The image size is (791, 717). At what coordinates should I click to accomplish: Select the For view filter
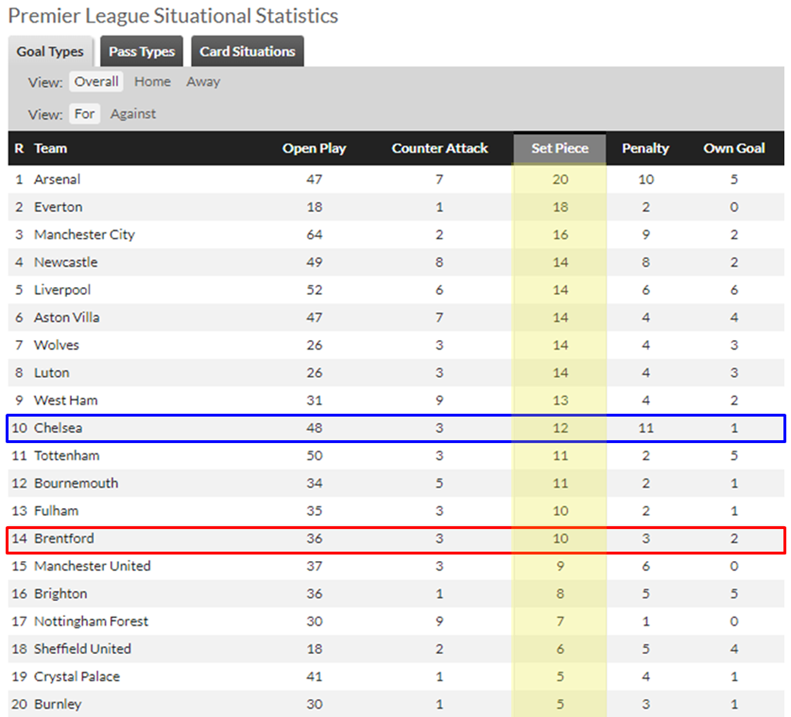84,114
